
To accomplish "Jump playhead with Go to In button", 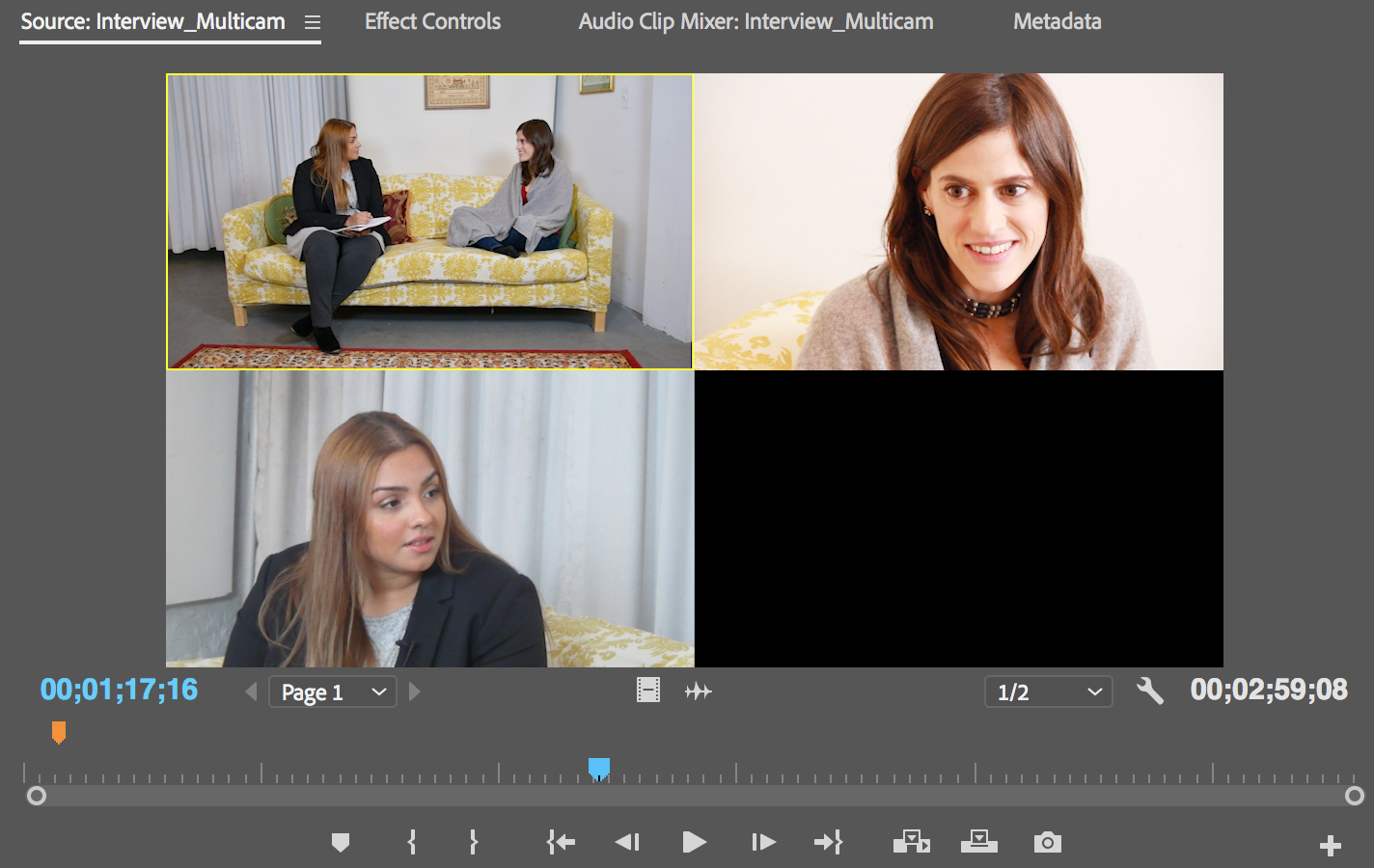I will 561,843.
